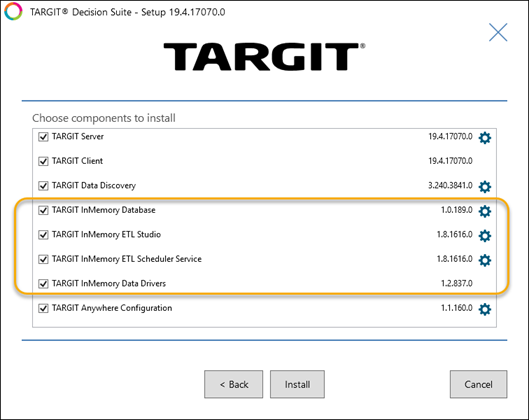529x420 pixels.
Task: Uncheck the TARGIT Client checkbox
Action: pyautogui.click(x=43, y=161)
